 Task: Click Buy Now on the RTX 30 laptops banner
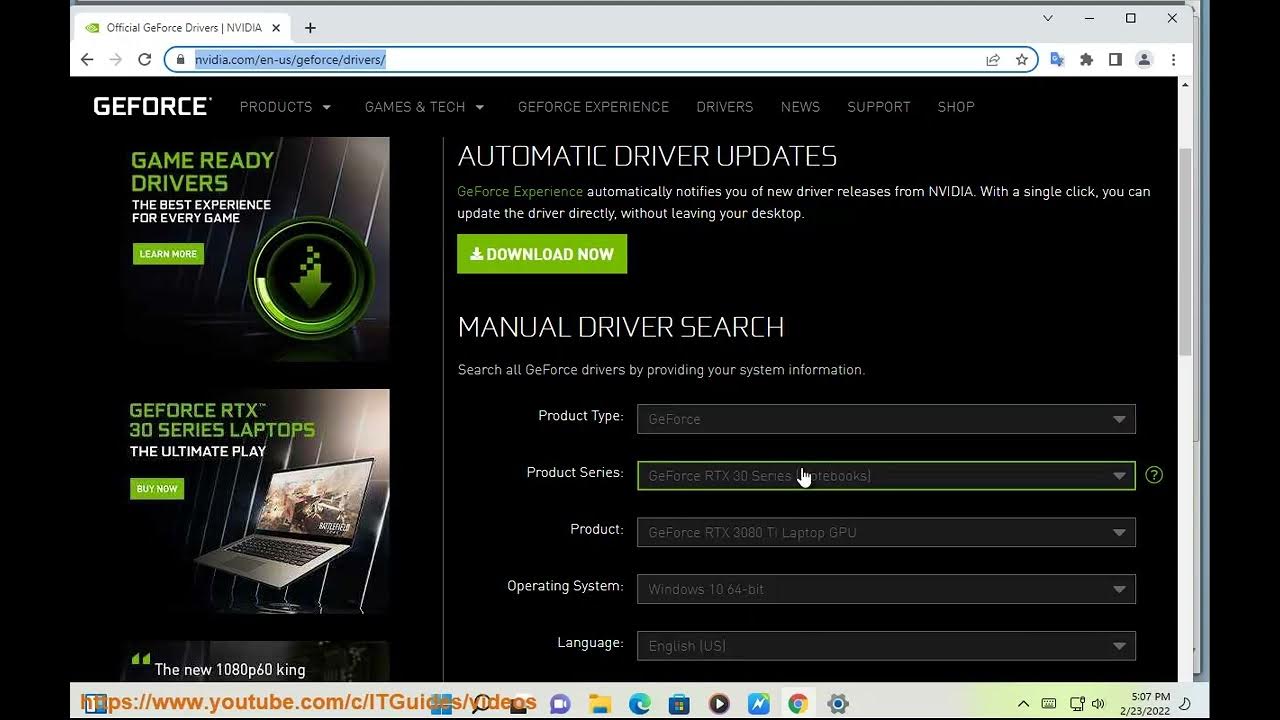click(157, 489)
